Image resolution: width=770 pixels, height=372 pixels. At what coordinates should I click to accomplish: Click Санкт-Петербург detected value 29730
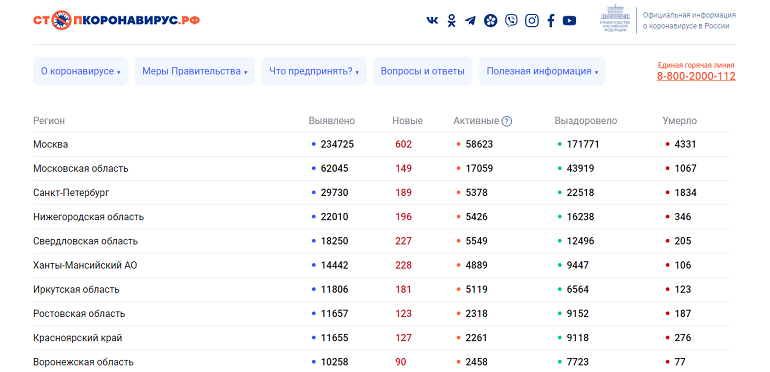point(334,192)
